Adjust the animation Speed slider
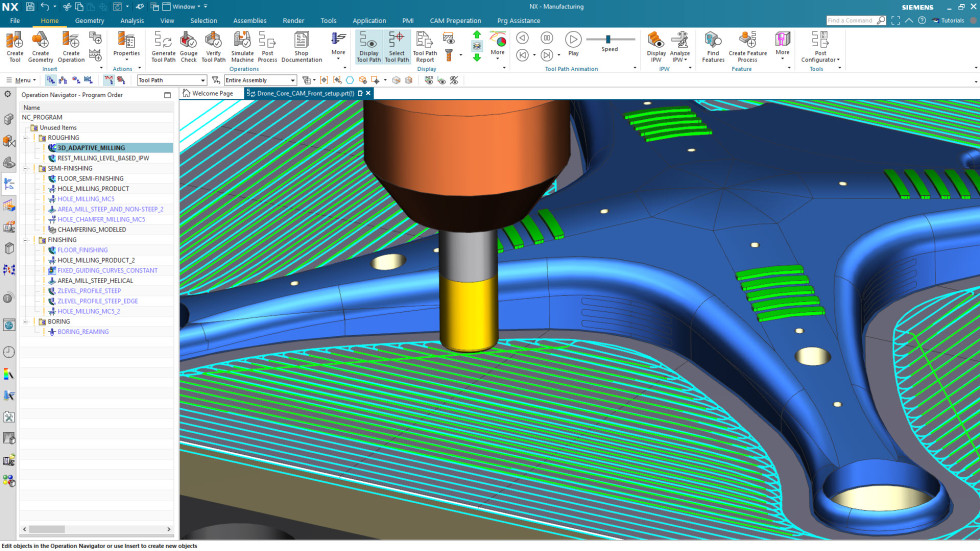 point(608,39)
